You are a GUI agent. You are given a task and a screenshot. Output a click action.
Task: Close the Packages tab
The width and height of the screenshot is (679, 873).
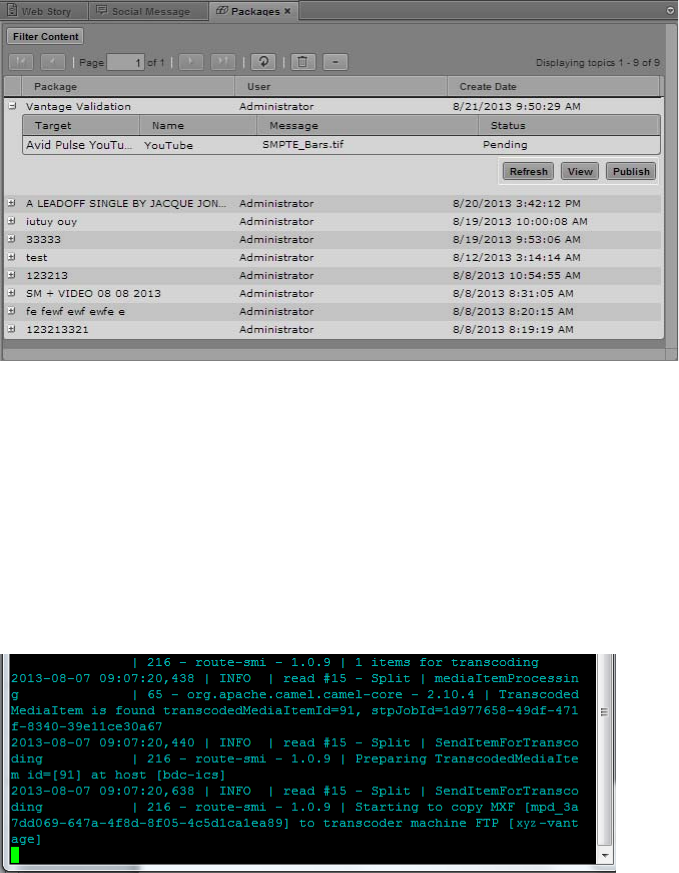pyautogui.click(x=287, y=11)
